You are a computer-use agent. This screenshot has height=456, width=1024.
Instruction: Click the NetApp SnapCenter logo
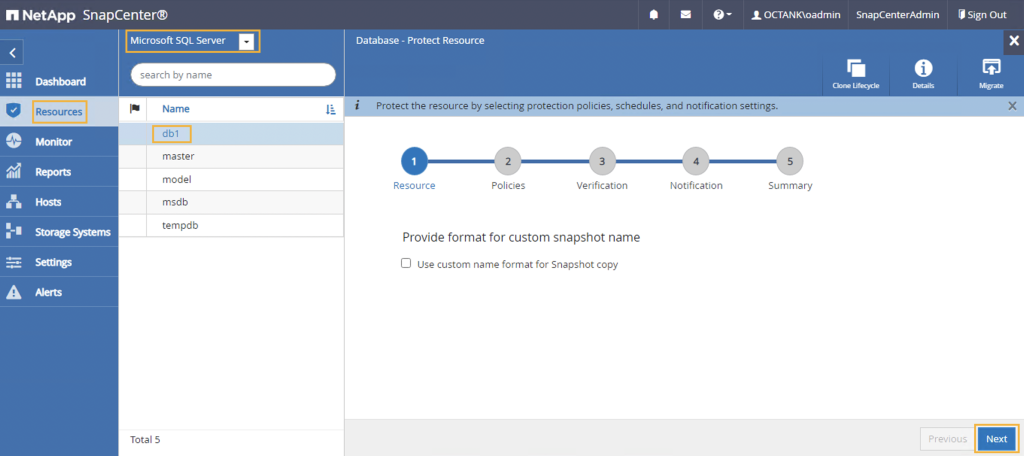coord(87,14)
